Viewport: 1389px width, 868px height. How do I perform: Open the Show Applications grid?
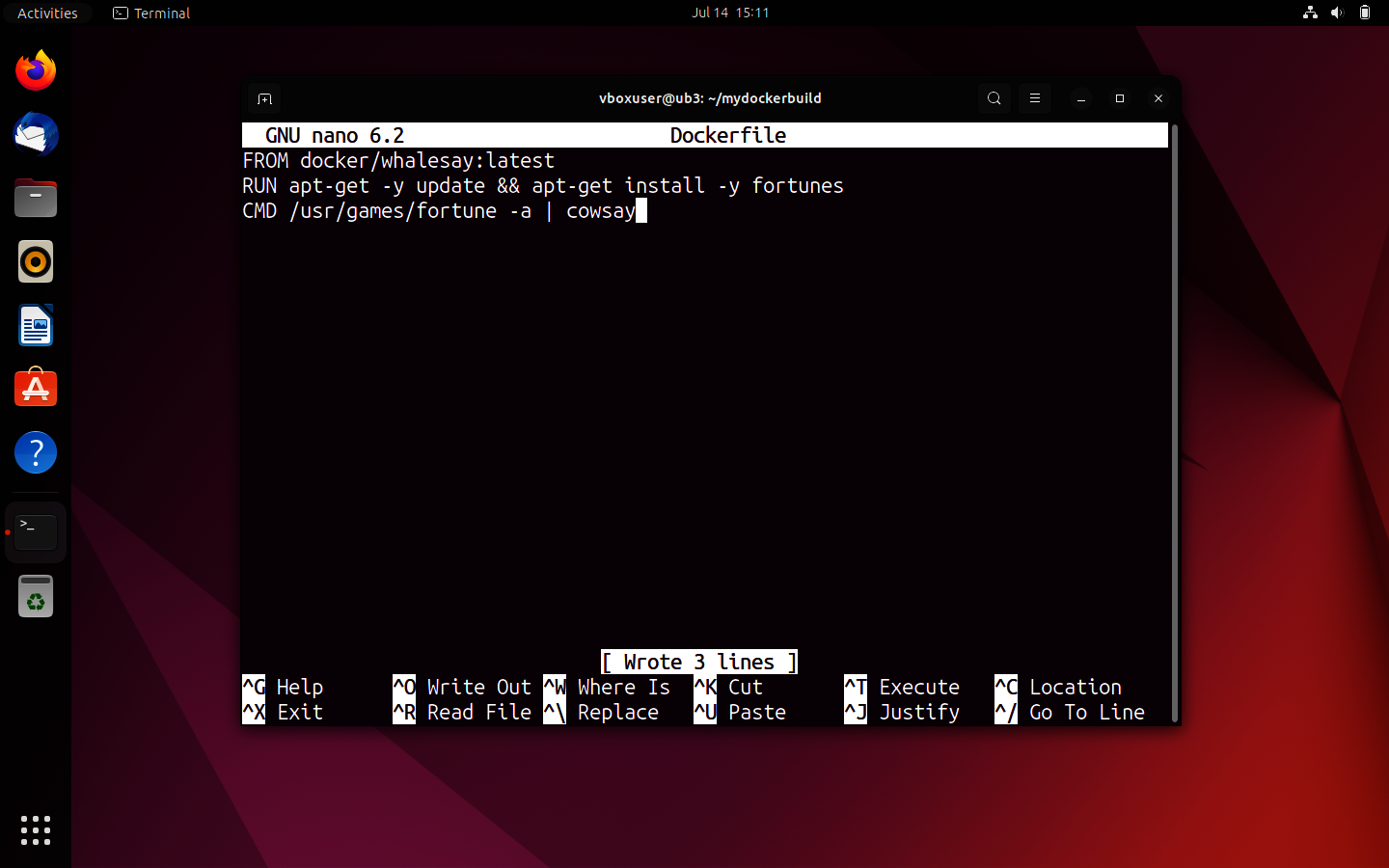(x=35, y=830)
